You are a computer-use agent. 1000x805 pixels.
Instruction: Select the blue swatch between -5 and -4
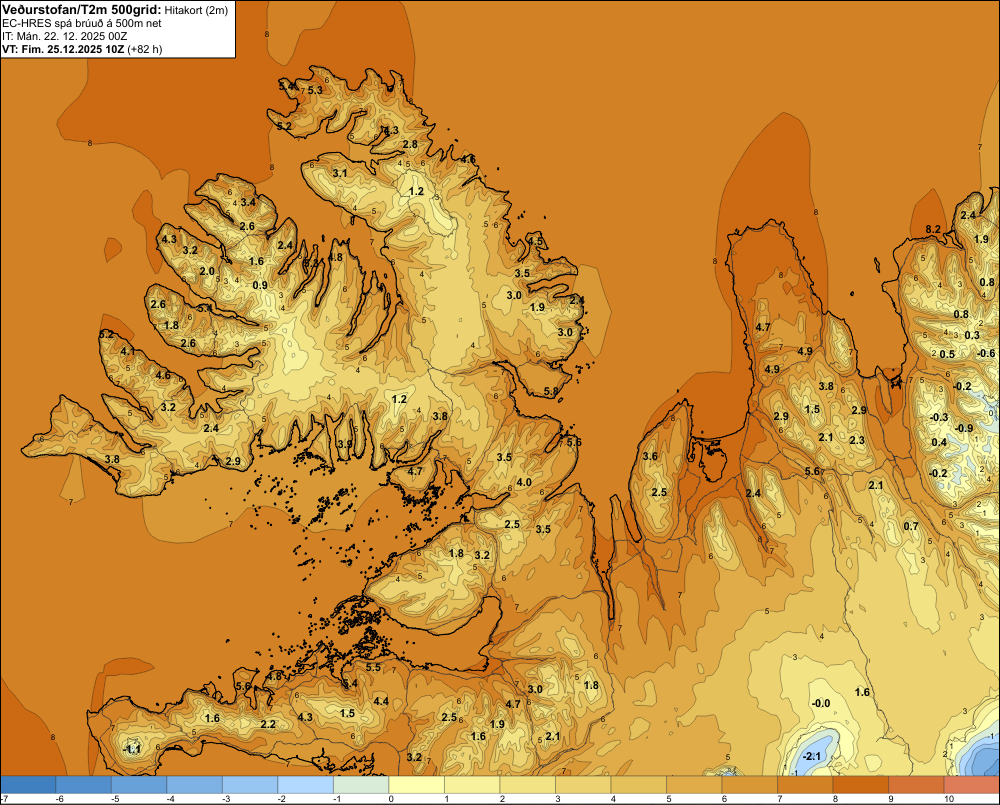(x=139, y=785)
